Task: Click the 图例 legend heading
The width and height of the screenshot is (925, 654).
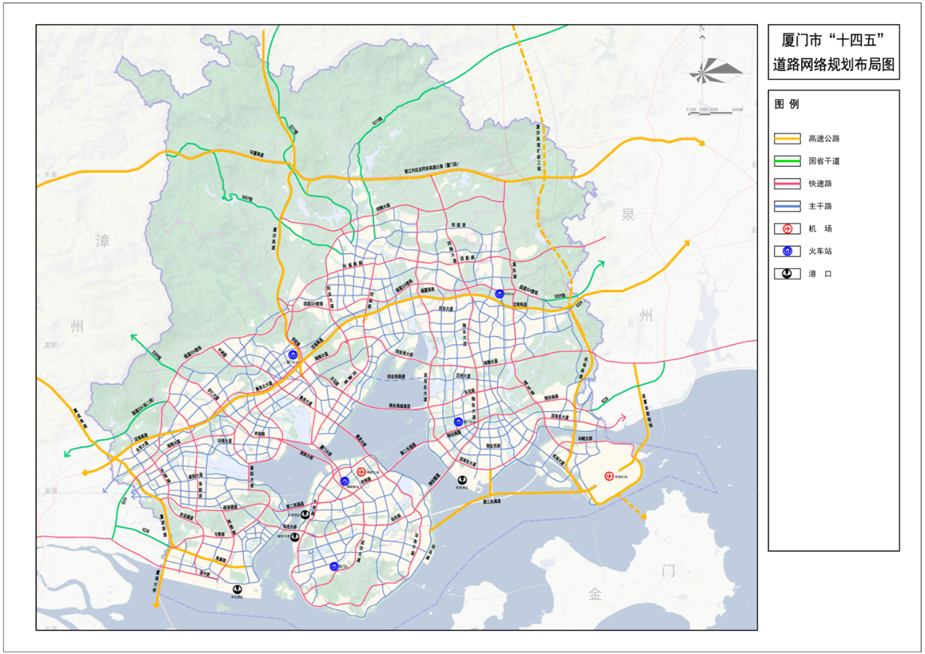Action: pyautogui.click(x=786, y=104)
